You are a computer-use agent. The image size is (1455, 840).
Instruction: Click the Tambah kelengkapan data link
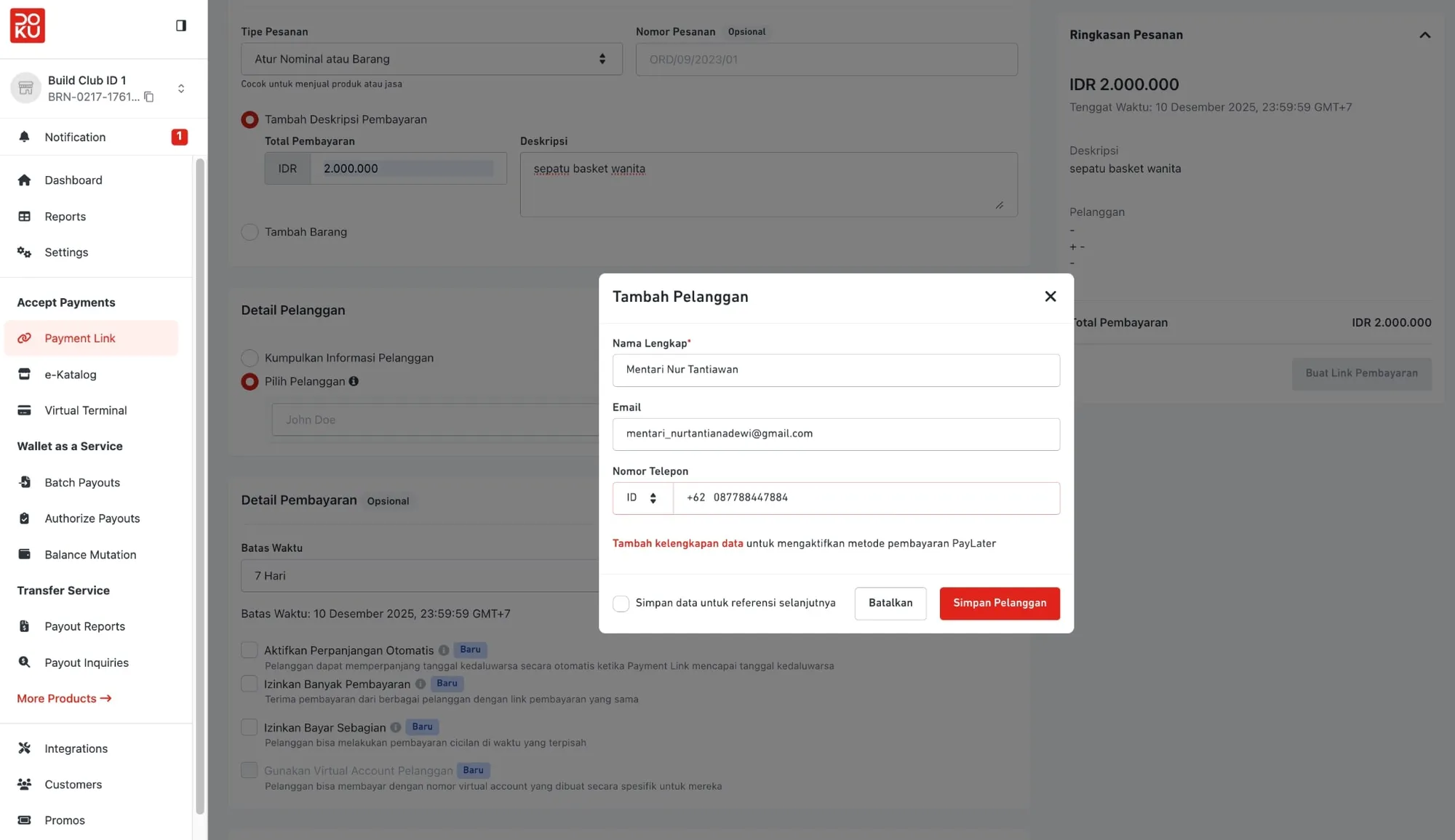click(x=677, y=543)
